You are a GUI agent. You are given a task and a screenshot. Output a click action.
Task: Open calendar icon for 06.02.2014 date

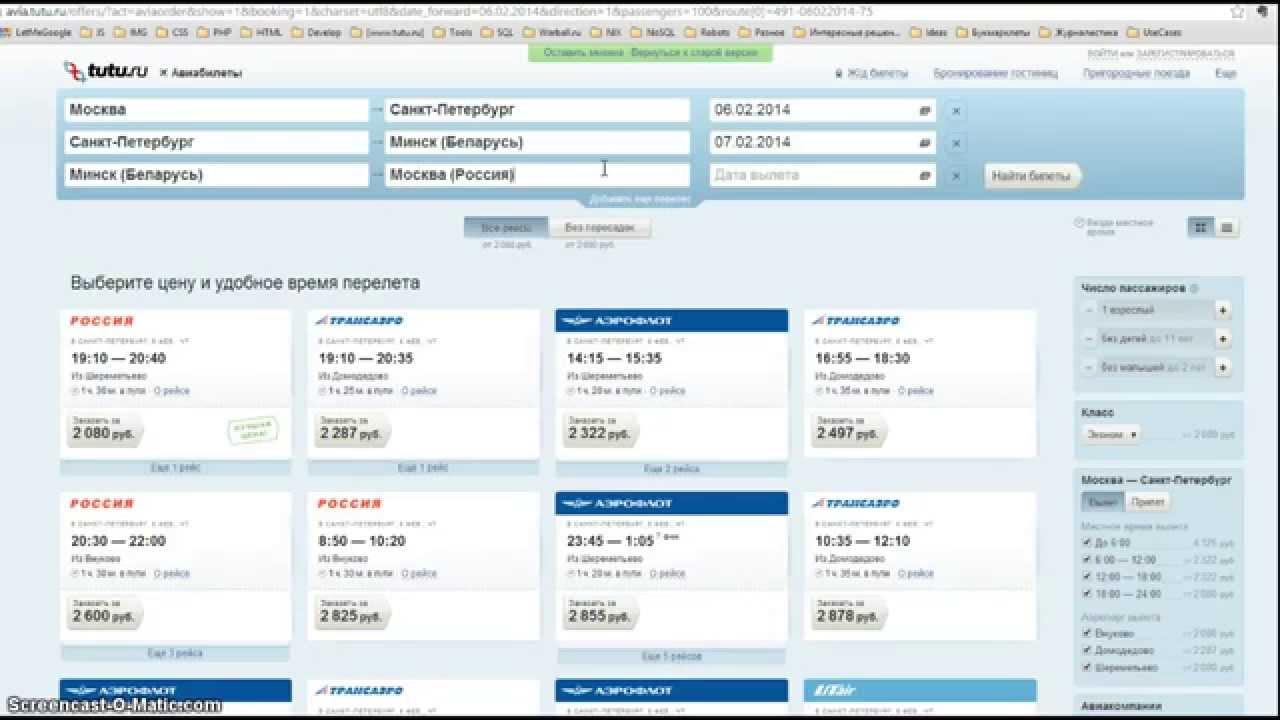[925, 110]
